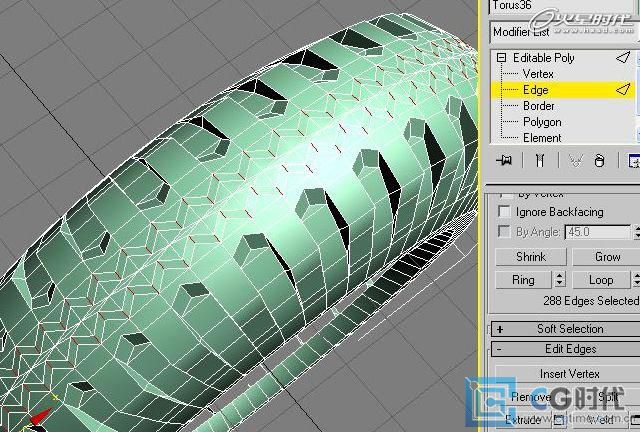
Task: Open the Extrude settings box icon
Action: click(x=559, y=420)
